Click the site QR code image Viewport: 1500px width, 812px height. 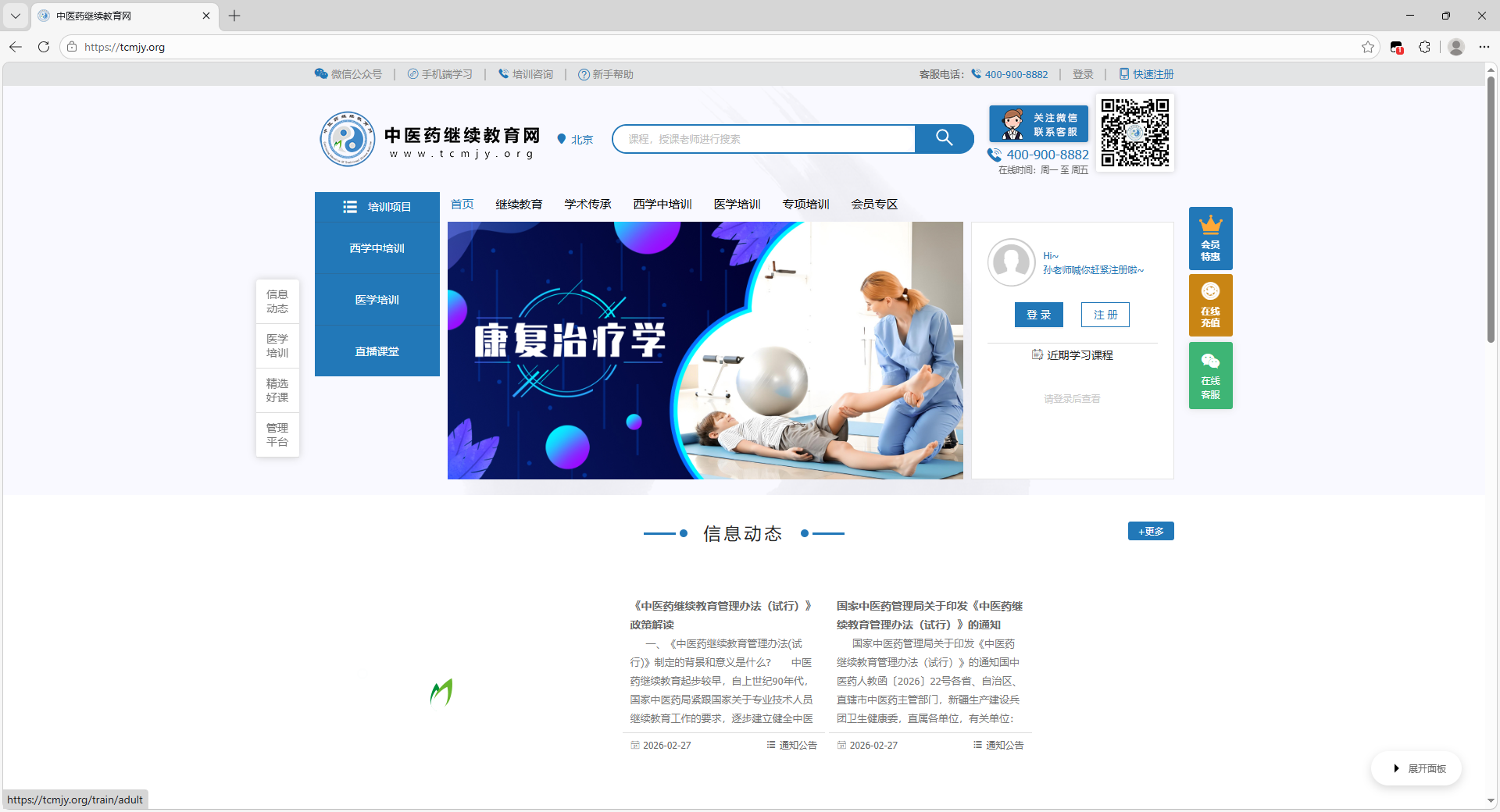(1134, 132)
